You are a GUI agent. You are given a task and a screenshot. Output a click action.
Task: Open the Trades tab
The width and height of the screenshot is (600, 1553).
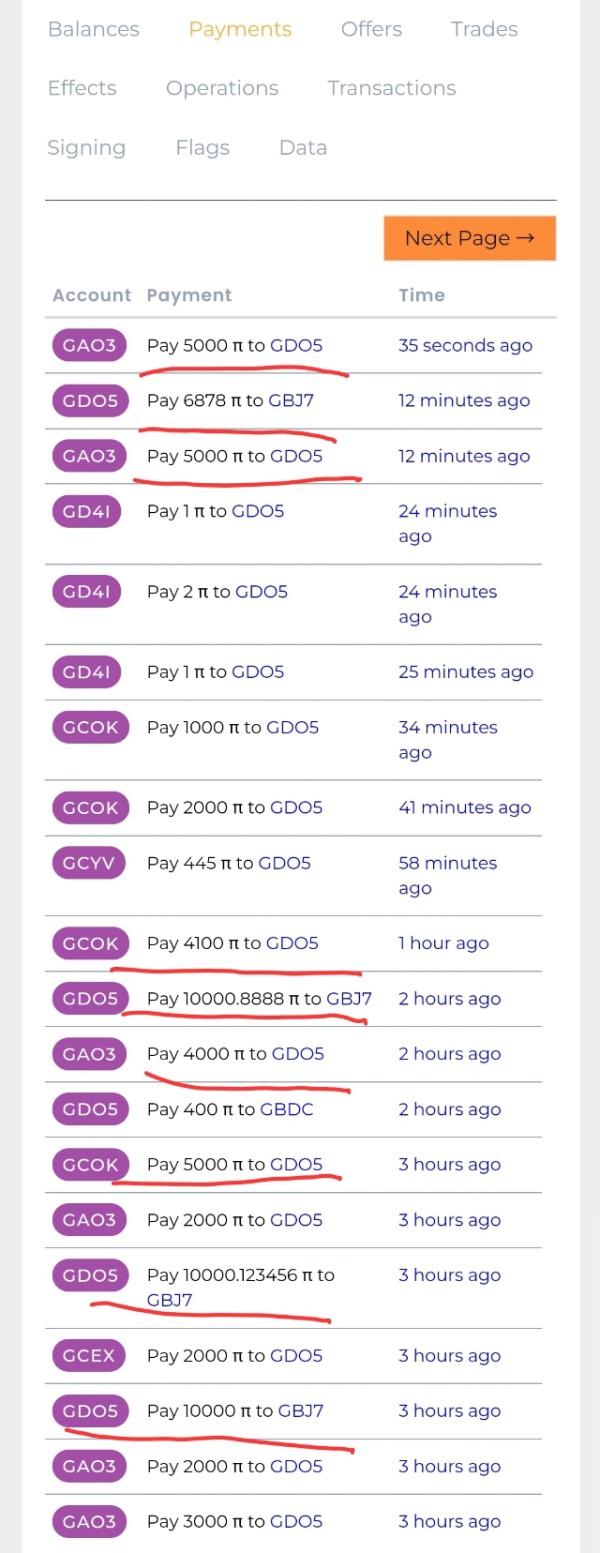click(x=484, y=29)
